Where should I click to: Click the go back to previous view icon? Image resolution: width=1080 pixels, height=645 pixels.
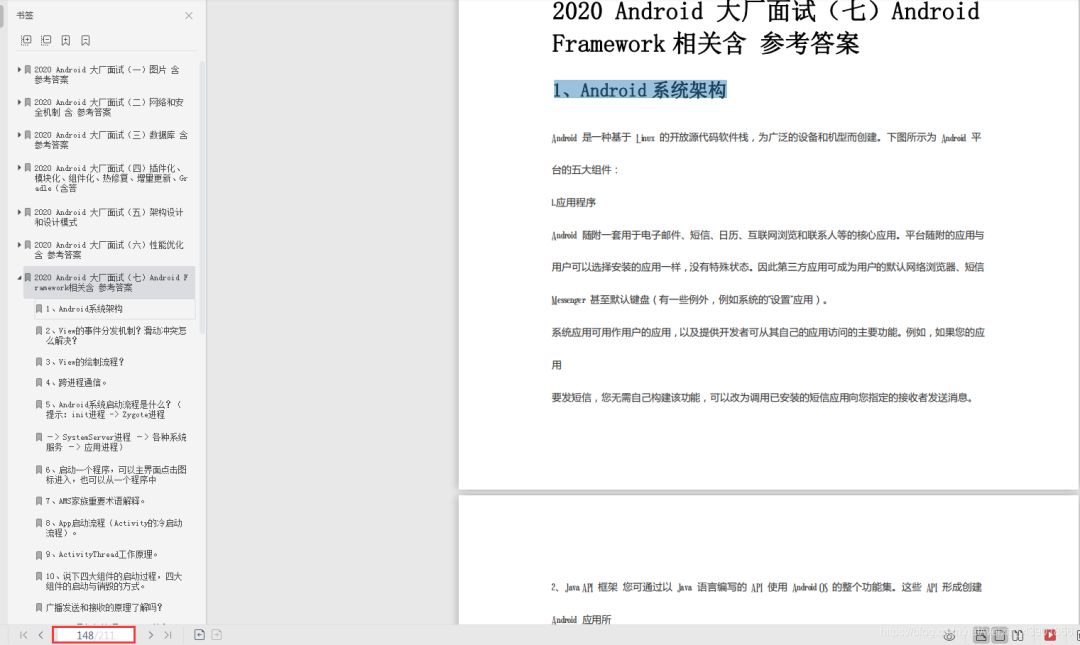[x=199, y=635]
